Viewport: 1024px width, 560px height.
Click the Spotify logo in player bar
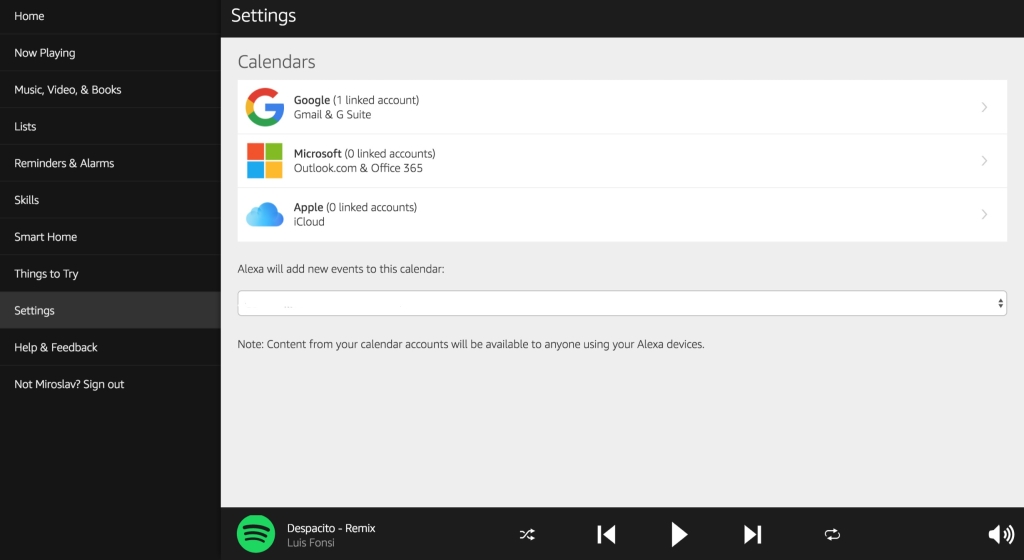256,534
